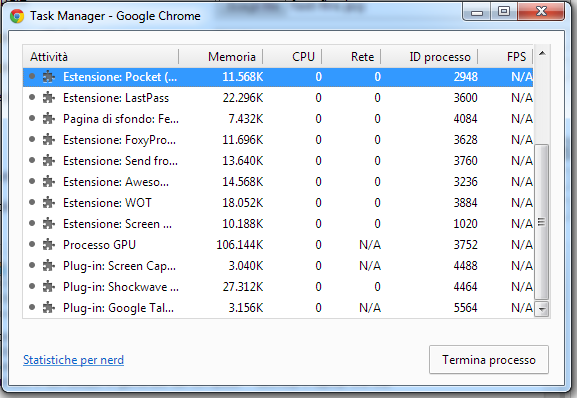Click the 27.312K memory value
Viewport: 577px width, 398px height.
click(x=243, y=287)
